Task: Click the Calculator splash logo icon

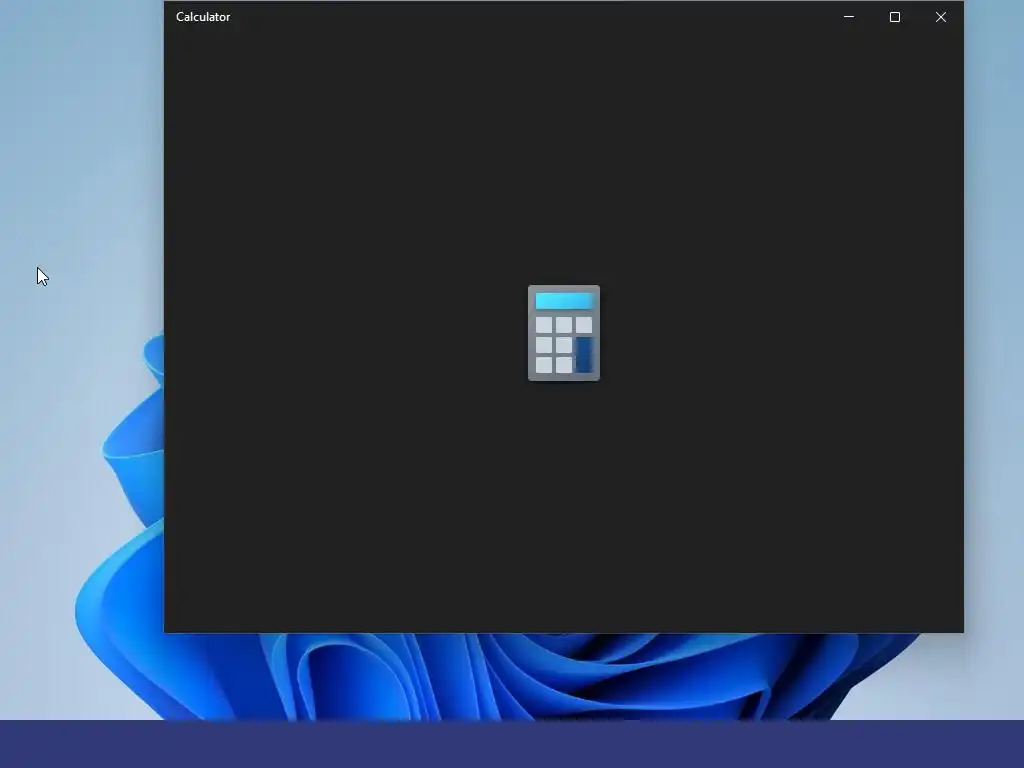Action: [x=564, y=333]
